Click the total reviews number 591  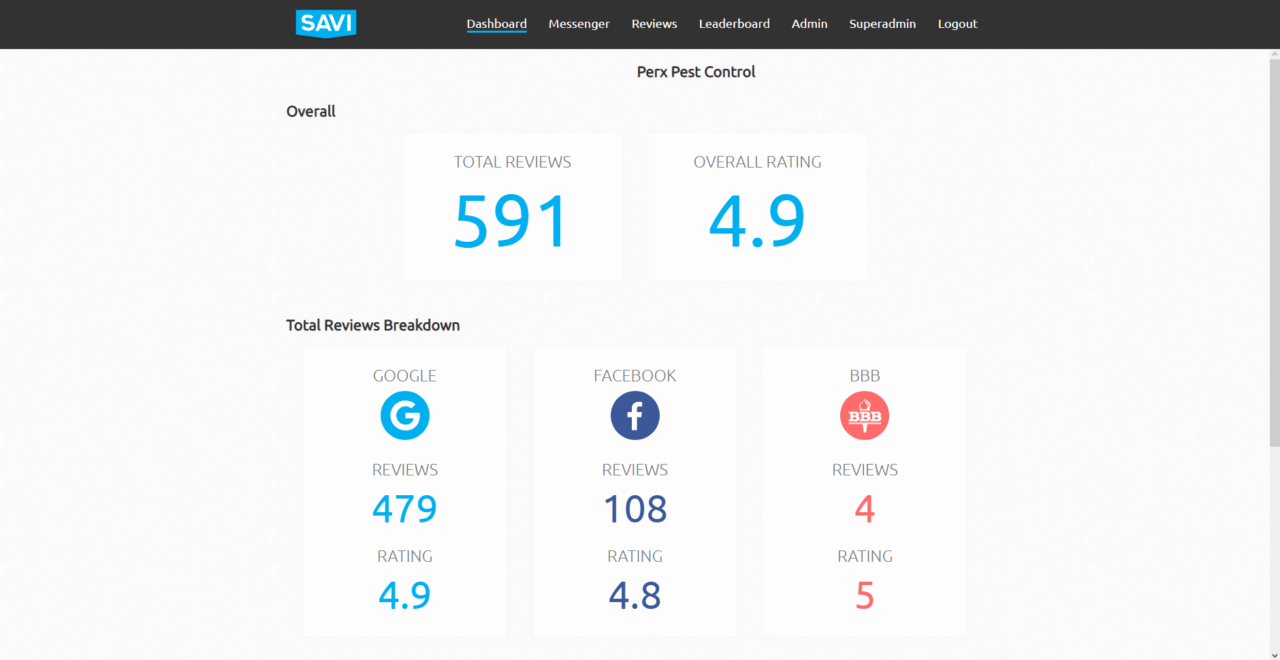[511, 222]
